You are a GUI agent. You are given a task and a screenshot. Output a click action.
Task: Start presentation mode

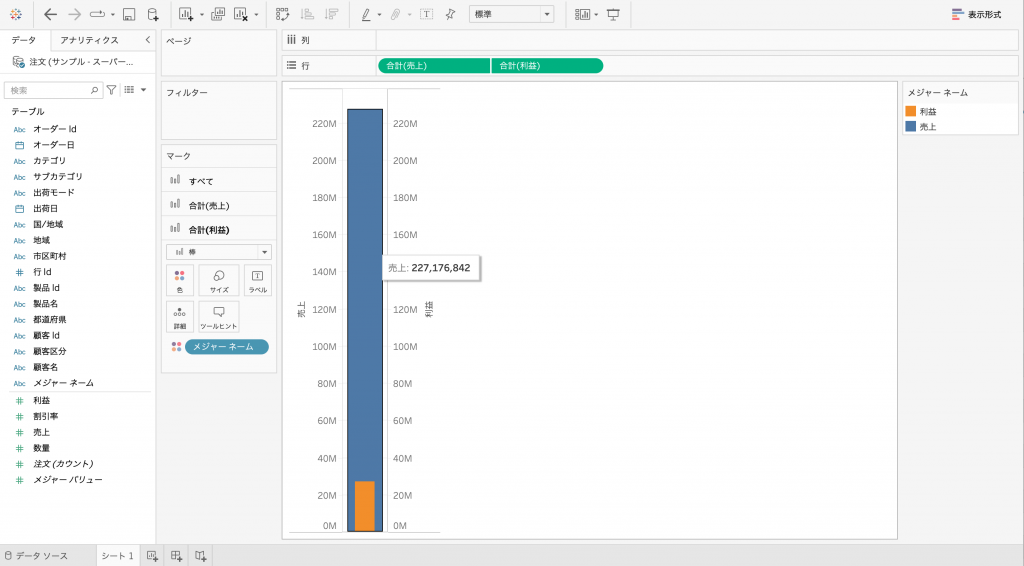click(x=613, y=14)
